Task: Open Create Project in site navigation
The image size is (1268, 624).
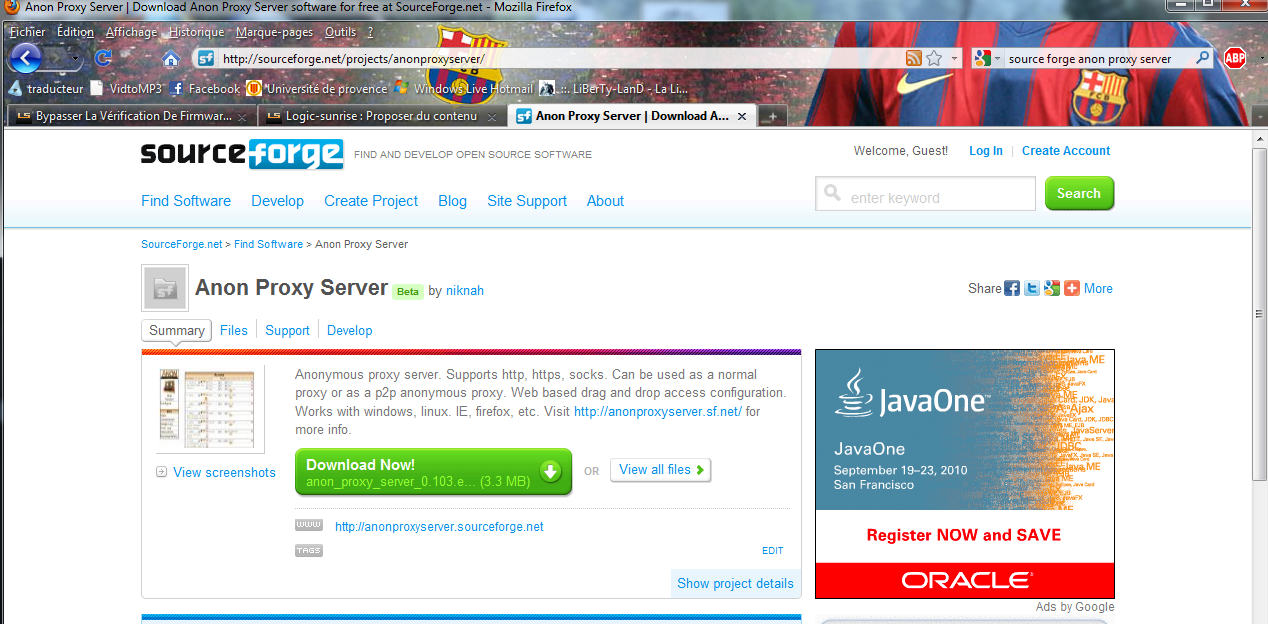Action: [371, 201]
